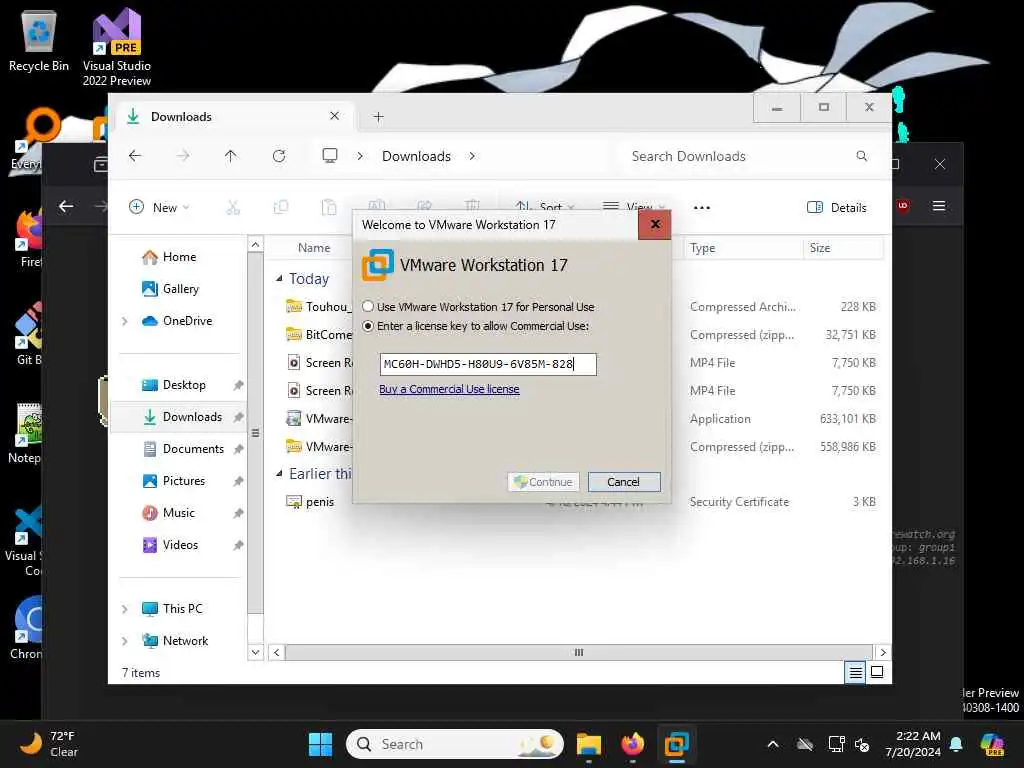Open the Buy a Commercial Use license link
1024x768 pixels.
point(449,389)
